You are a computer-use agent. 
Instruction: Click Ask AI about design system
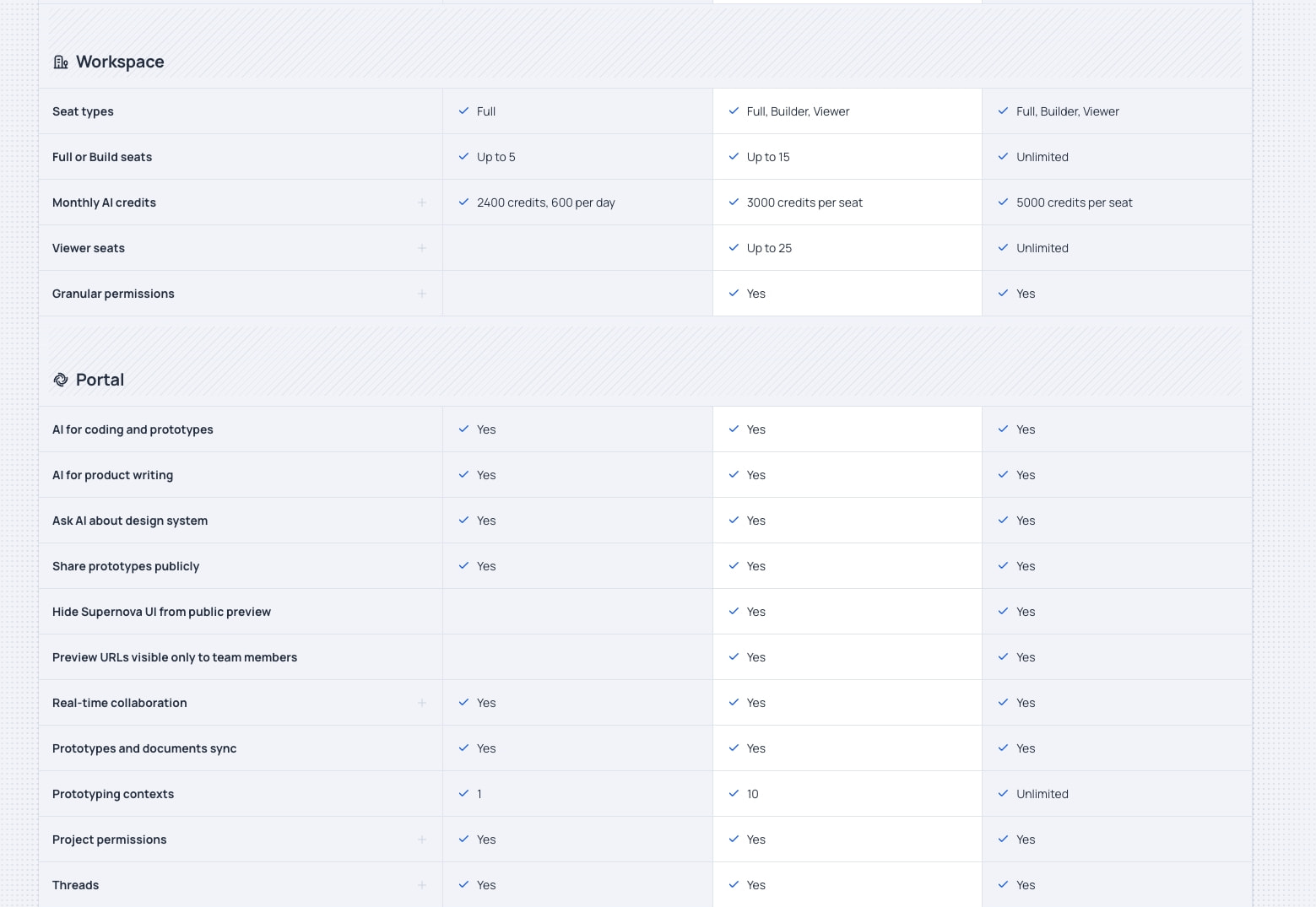click(x=130, y=521)
